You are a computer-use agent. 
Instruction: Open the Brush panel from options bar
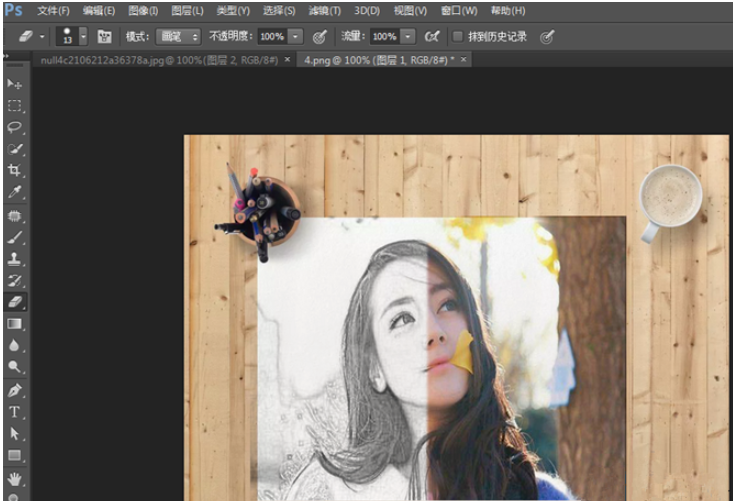104,36
